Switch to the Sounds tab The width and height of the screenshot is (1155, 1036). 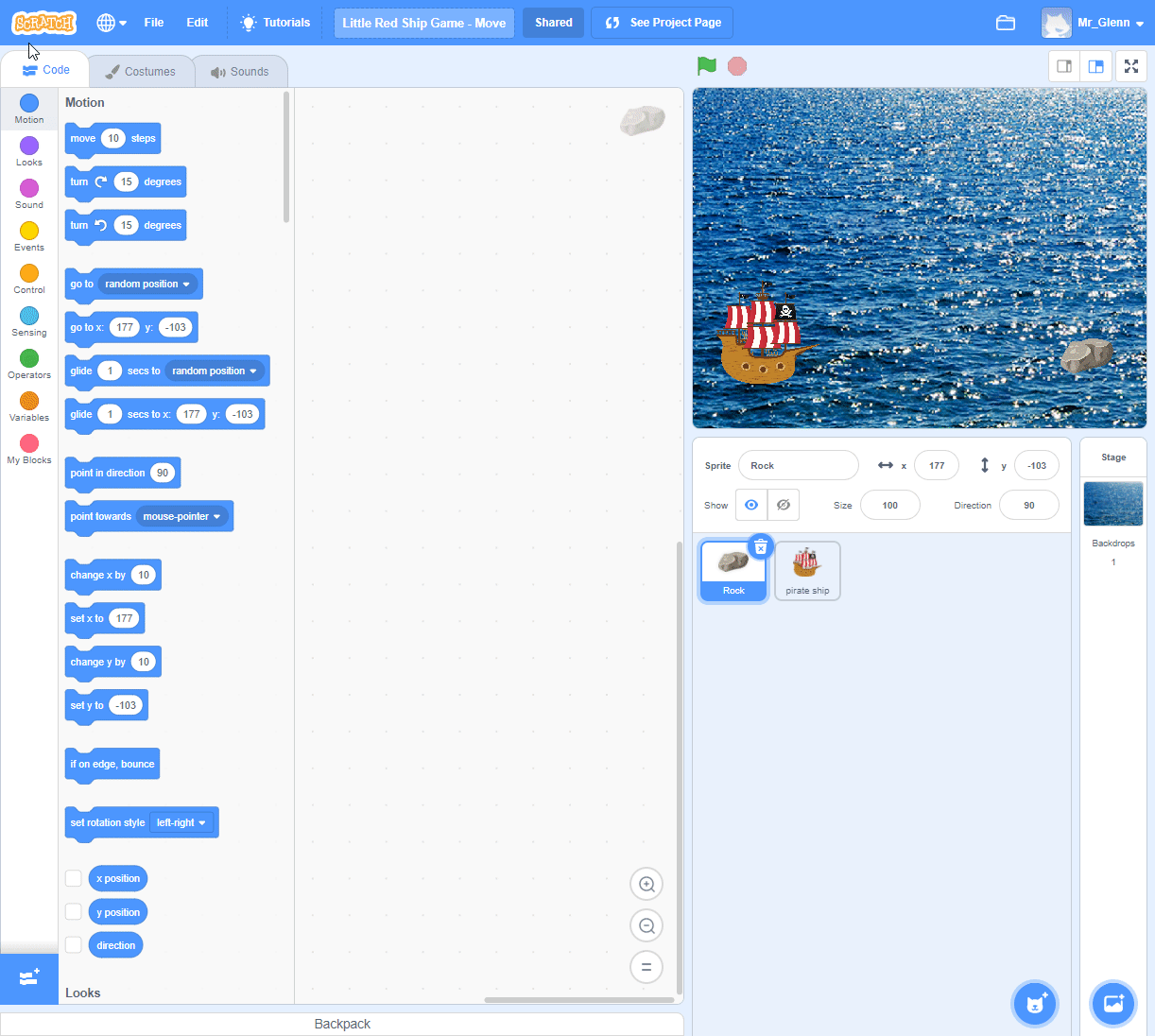(x=240, y=72)
